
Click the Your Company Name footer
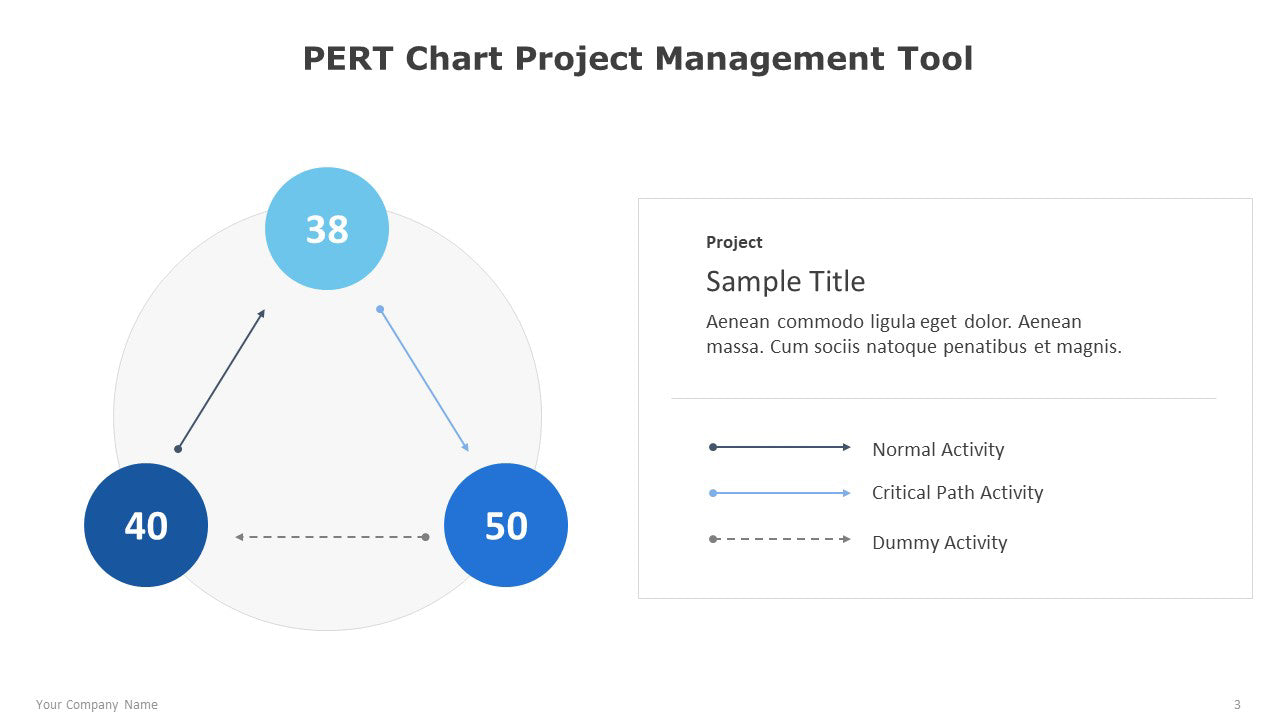click(x=97, y=705)
